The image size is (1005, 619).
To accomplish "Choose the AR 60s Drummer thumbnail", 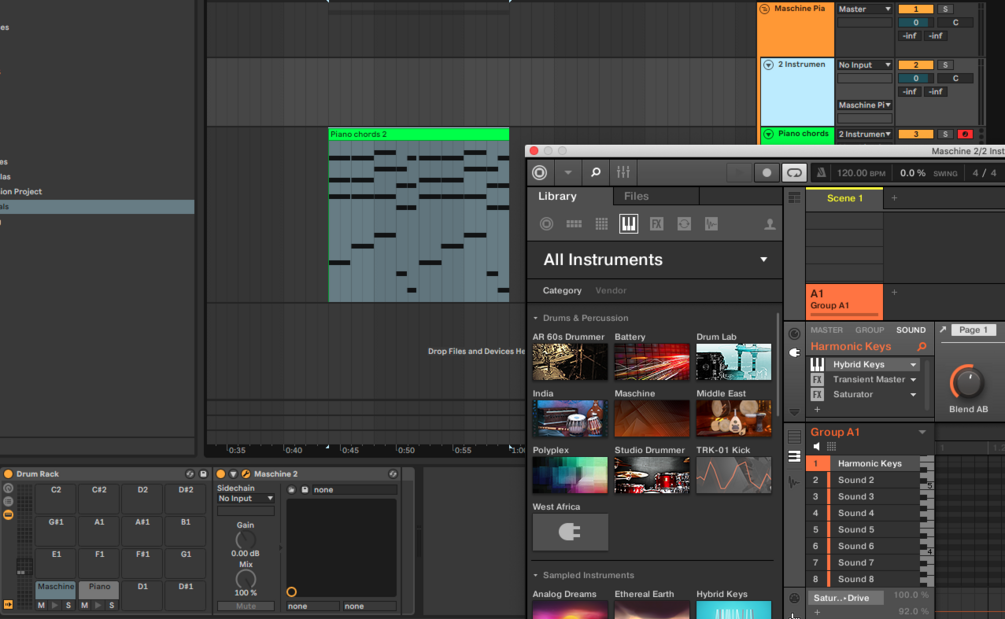I will click(570, 361).
